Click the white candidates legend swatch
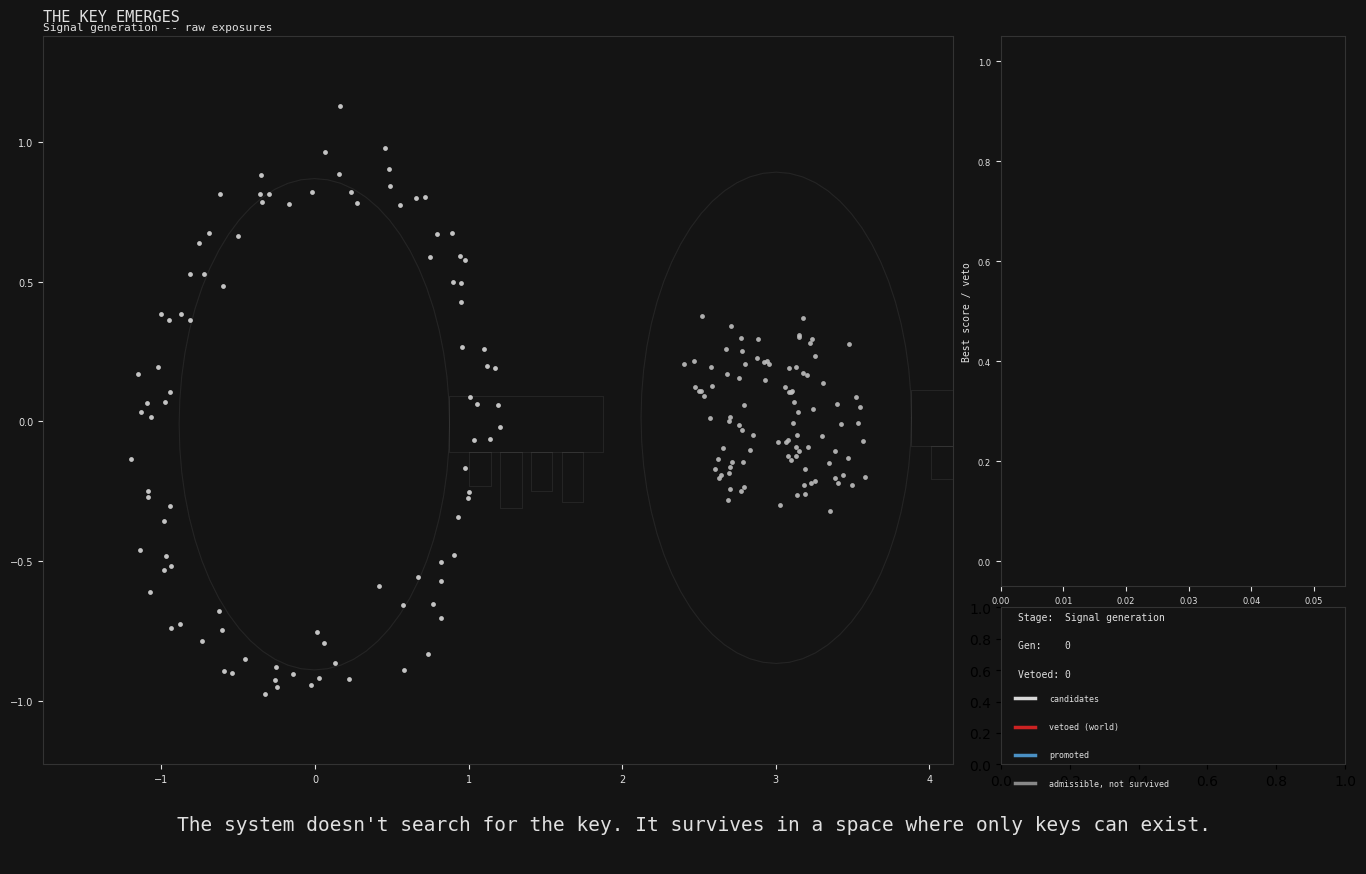The width and height of the screenshot is (1366, 874). click(x=1025, y=699)
